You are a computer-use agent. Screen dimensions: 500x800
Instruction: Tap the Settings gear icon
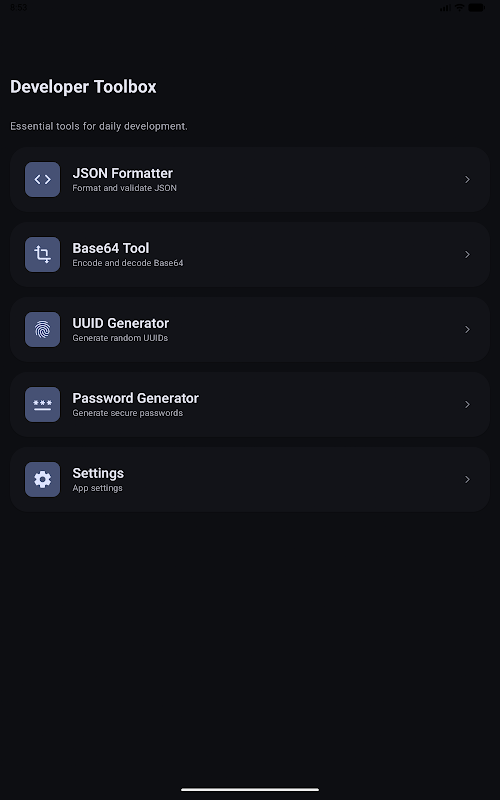pos(42,480)
